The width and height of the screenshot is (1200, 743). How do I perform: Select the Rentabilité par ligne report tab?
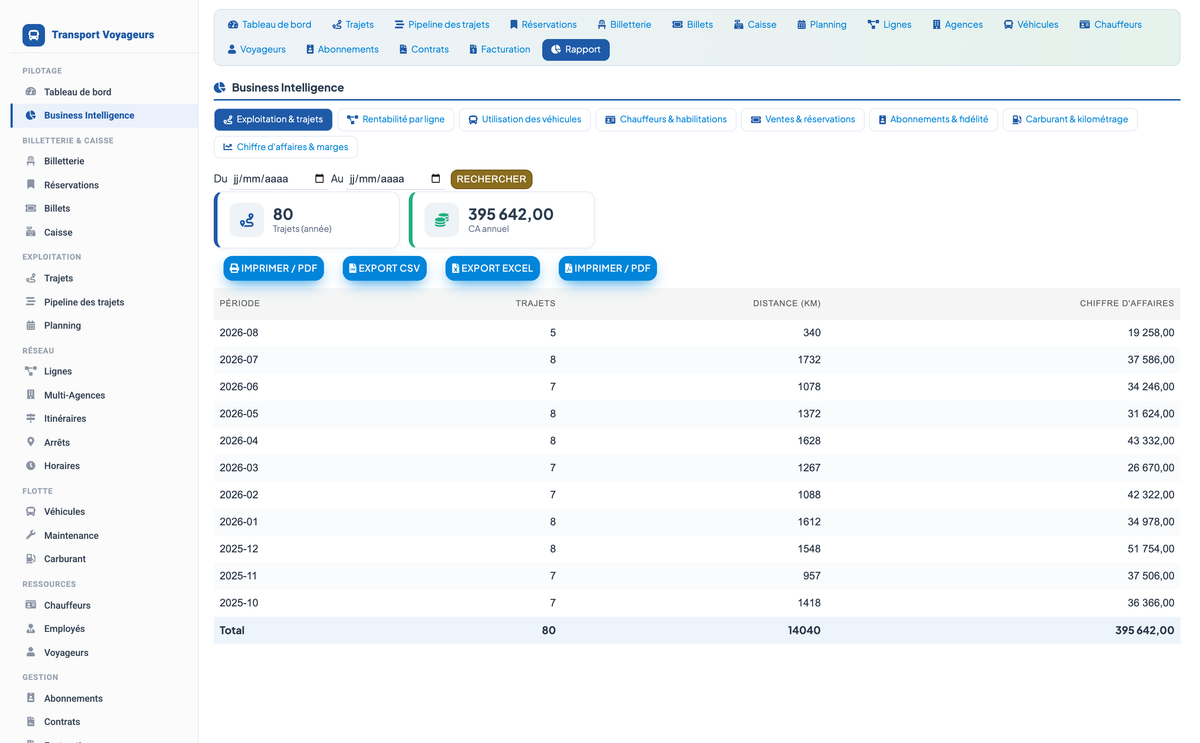(x=396, y=119)
